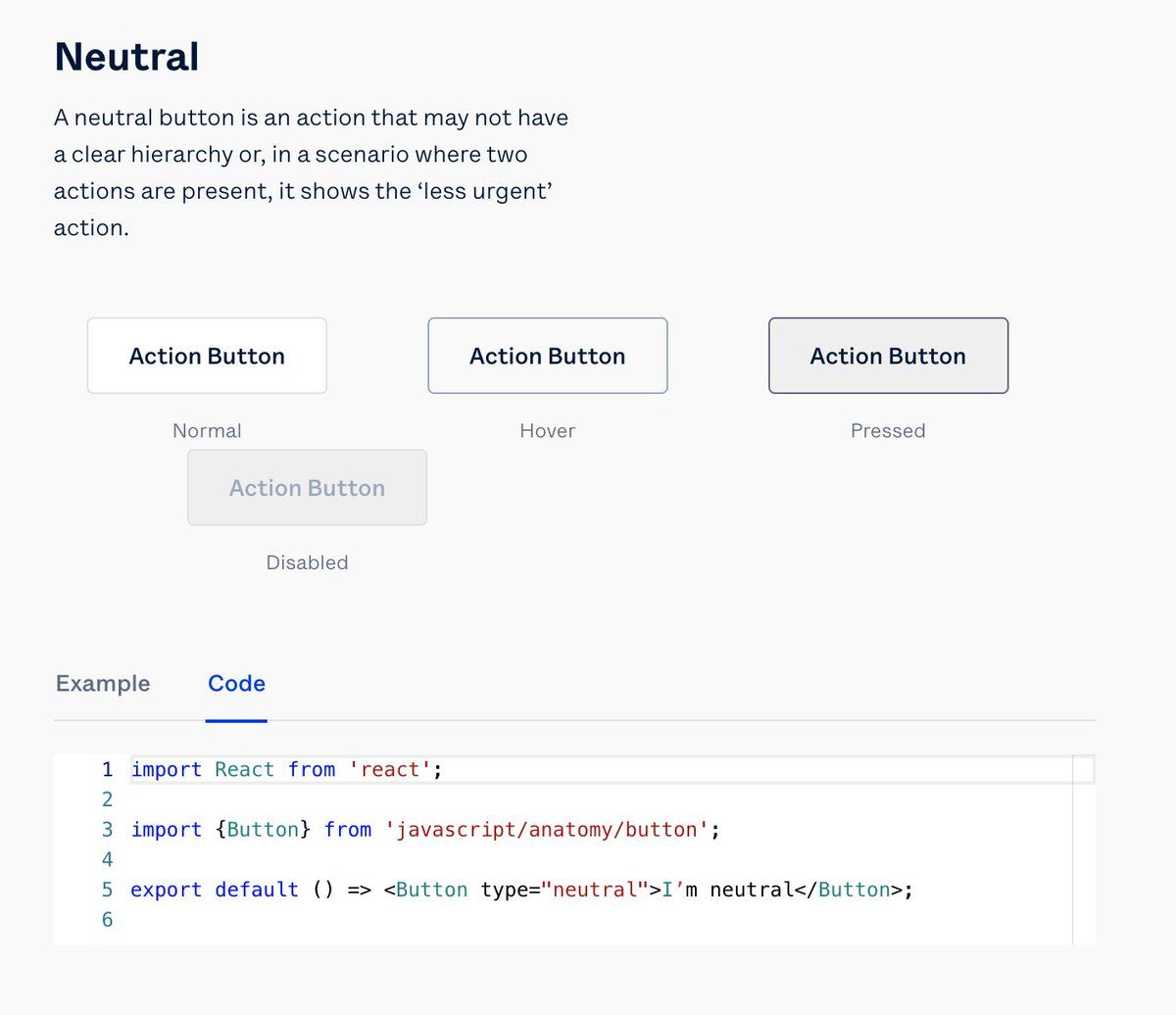Select the Code tab
This screenshot has width=1176, height=1015.
click(236, 684)
